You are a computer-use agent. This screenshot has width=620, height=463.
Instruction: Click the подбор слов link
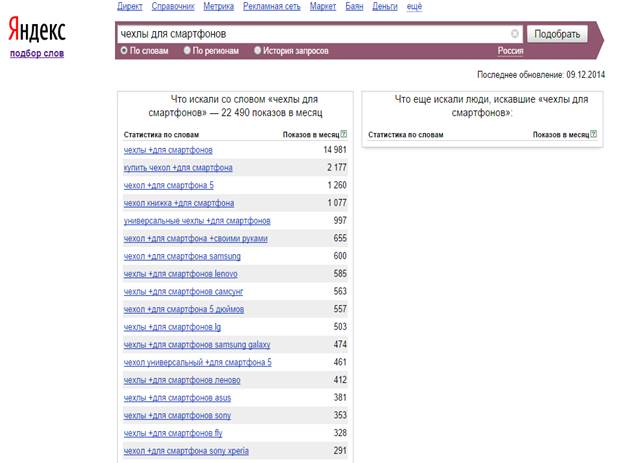[37, 53]
